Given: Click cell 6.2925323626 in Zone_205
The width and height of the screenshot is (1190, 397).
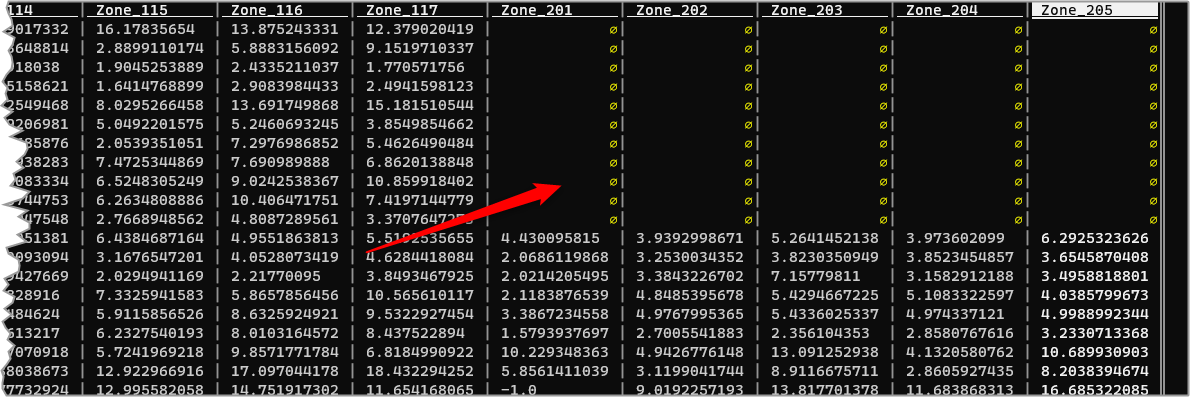Looking at the screenshot, I should (1095, 238).
